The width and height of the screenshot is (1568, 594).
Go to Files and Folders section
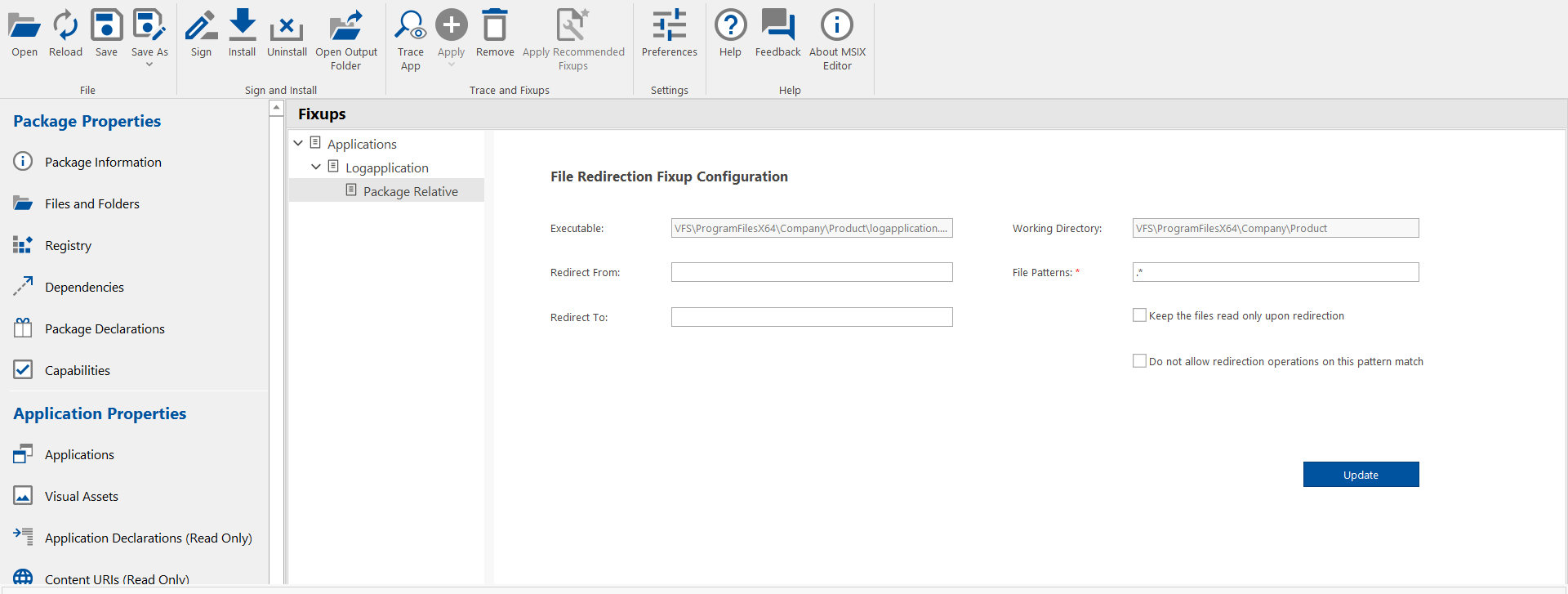click(x=91, y=203)
